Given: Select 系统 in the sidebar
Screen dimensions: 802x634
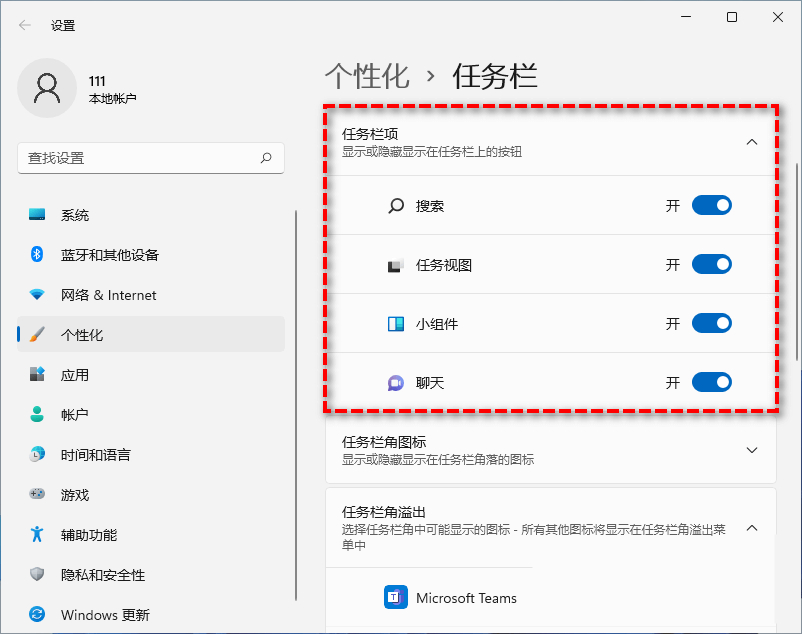Looking at the screenshot, I should point(75,215).
